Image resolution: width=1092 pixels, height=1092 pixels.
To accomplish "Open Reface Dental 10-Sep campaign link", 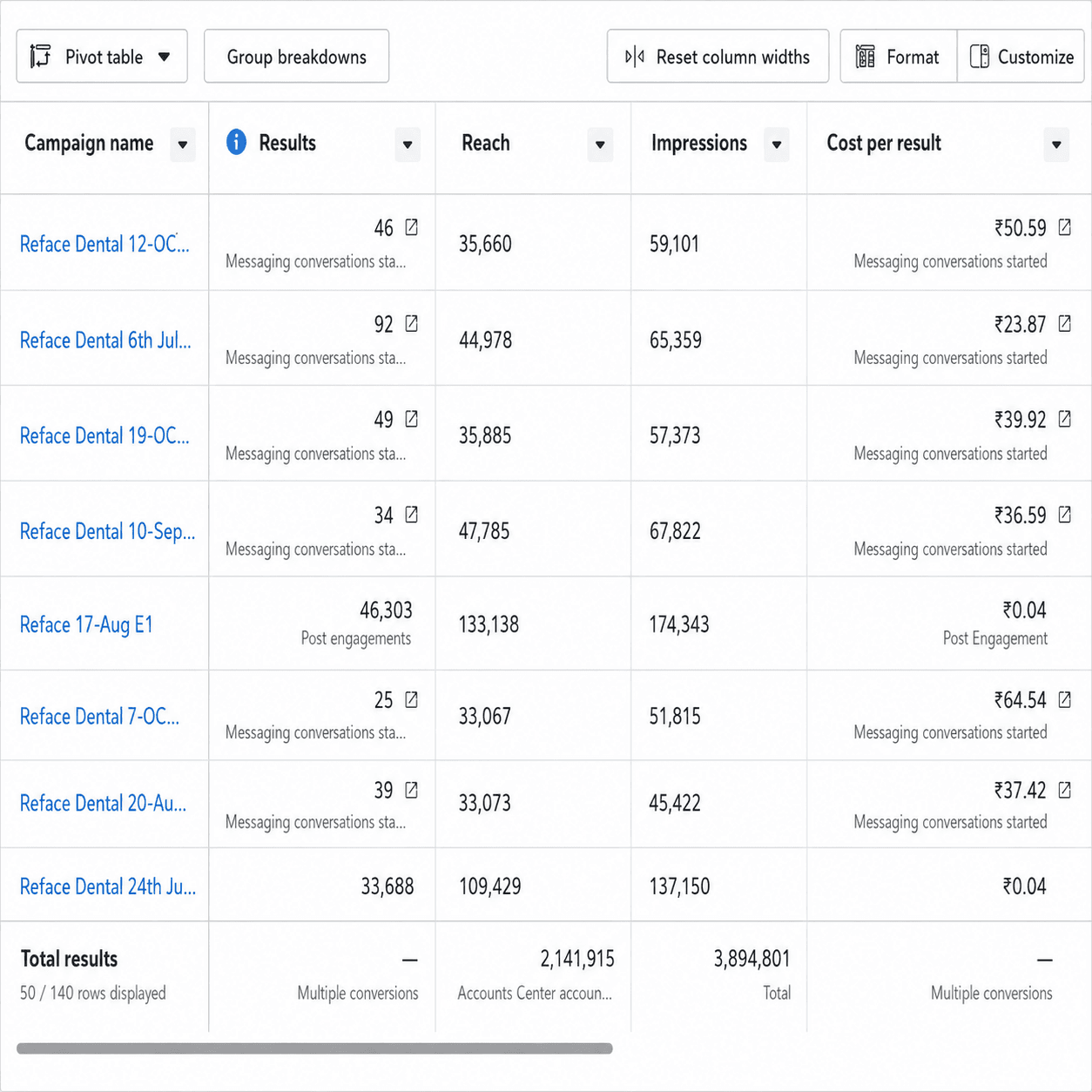I will [x=107, y=531].
